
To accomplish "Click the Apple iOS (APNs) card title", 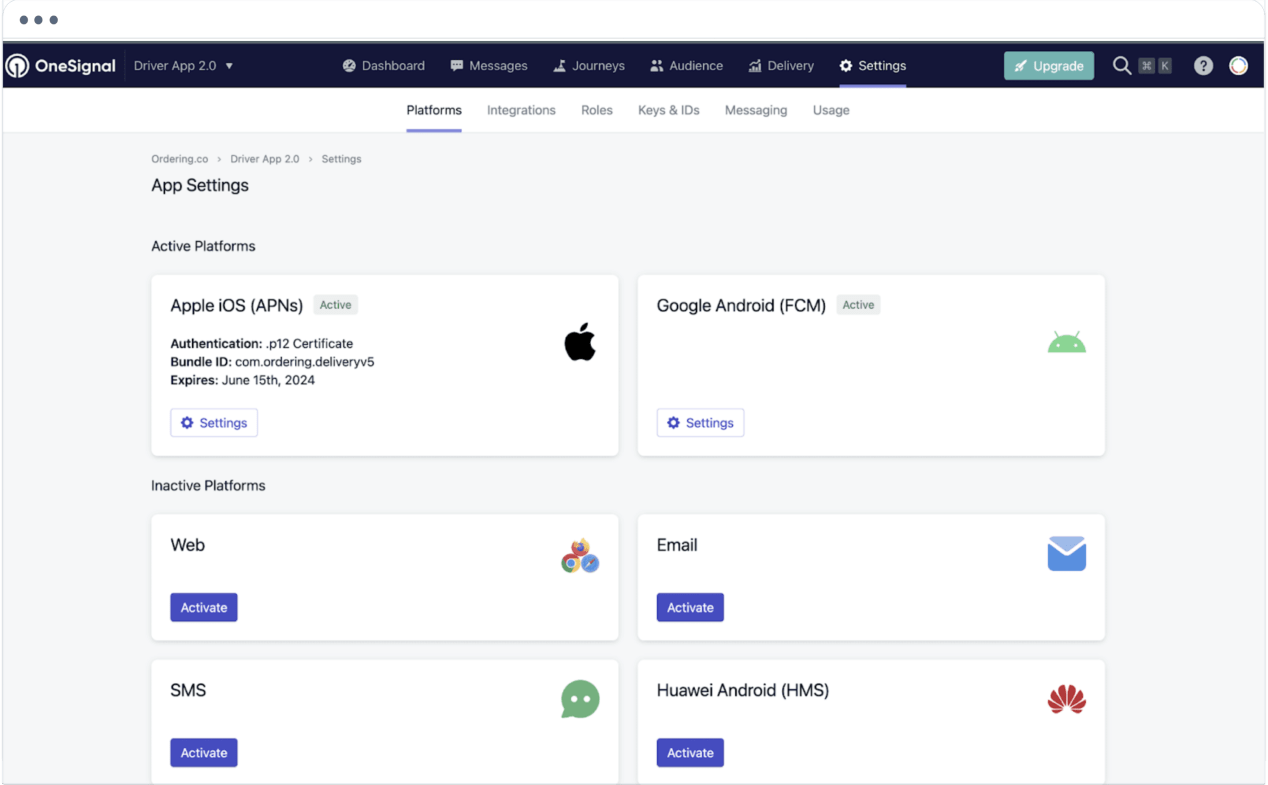I will [237, 306].
